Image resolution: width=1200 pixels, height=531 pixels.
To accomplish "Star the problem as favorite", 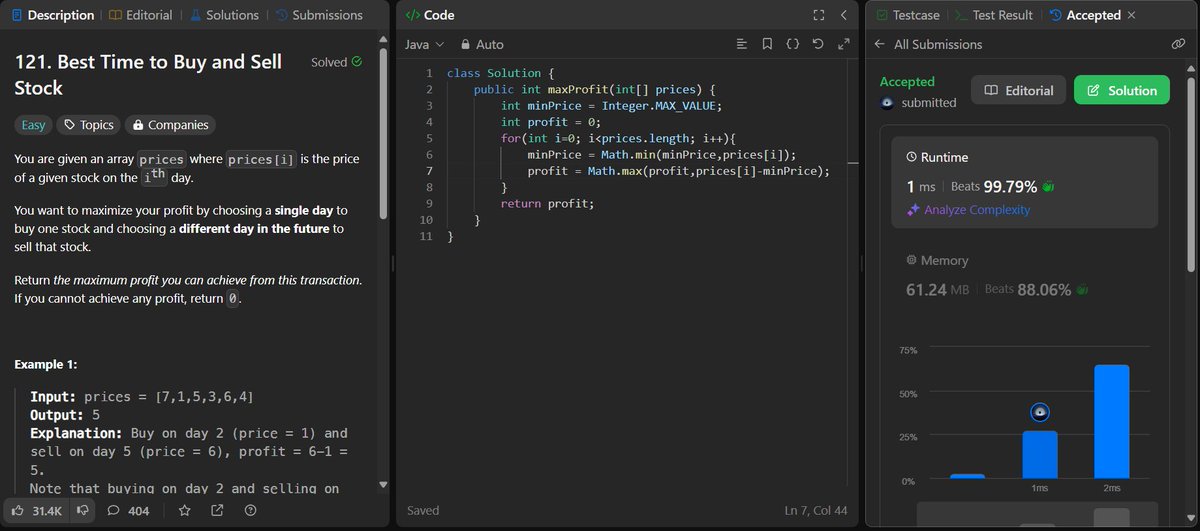I will coord(185,511).
